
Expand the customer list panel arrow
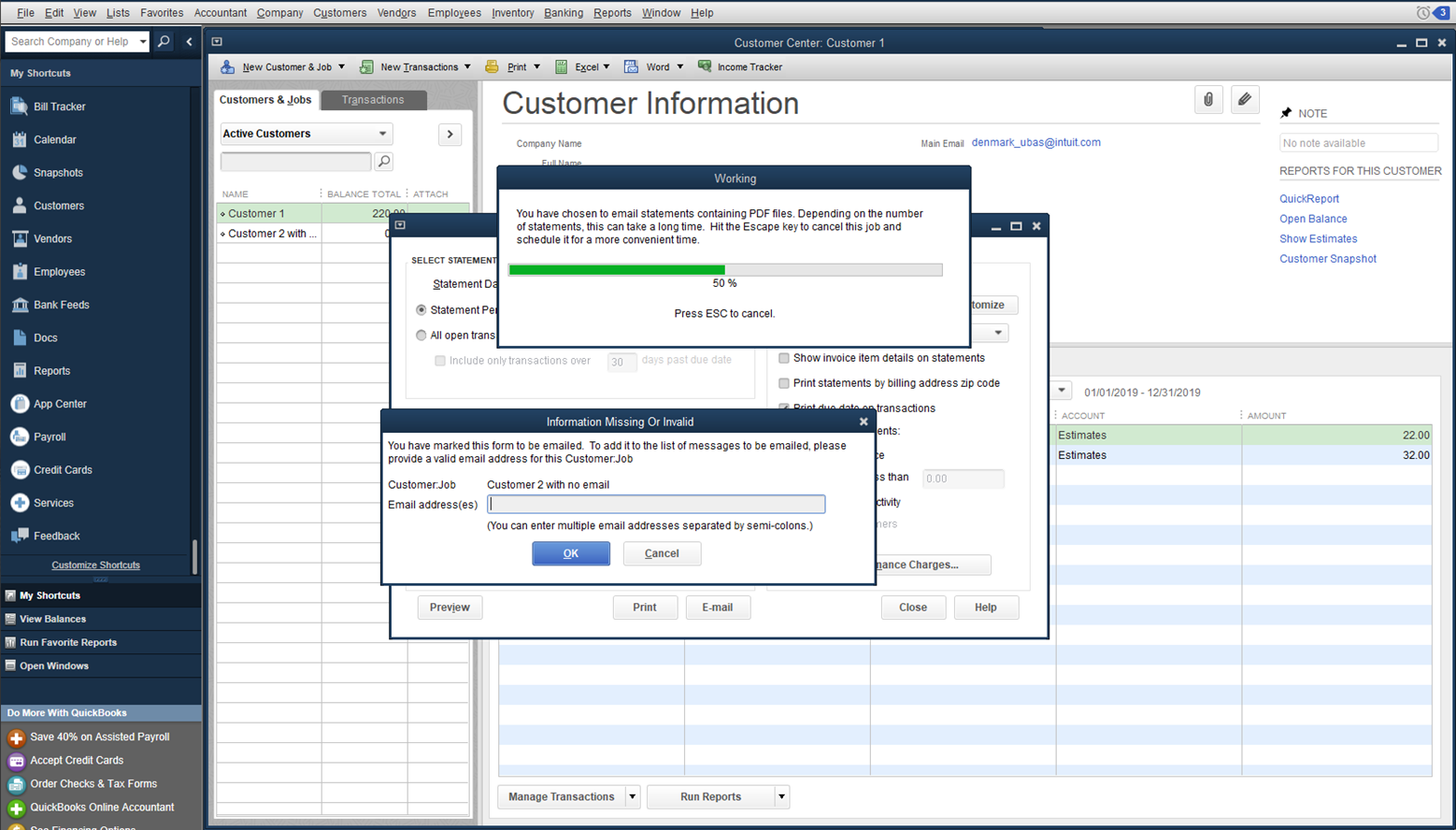tap(450, 135)
